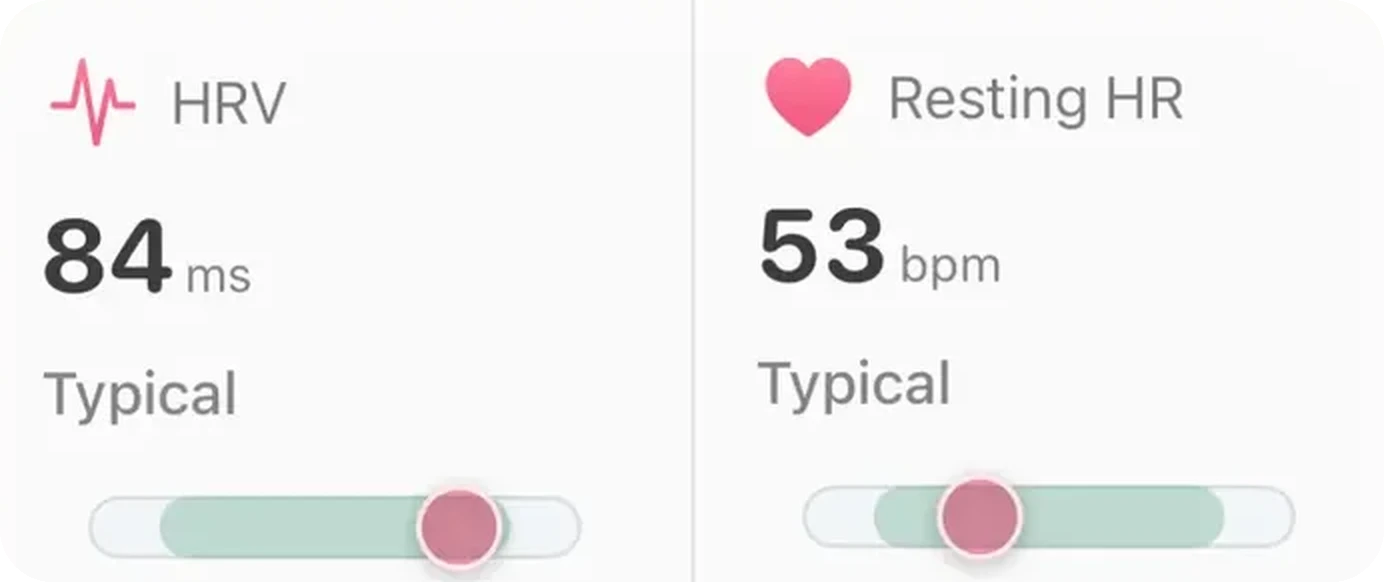Image resolution: width=1384 pixels, height=582 pixels.
Task: Click pale left end of Resting HR bar
Action: click(840, 517)
